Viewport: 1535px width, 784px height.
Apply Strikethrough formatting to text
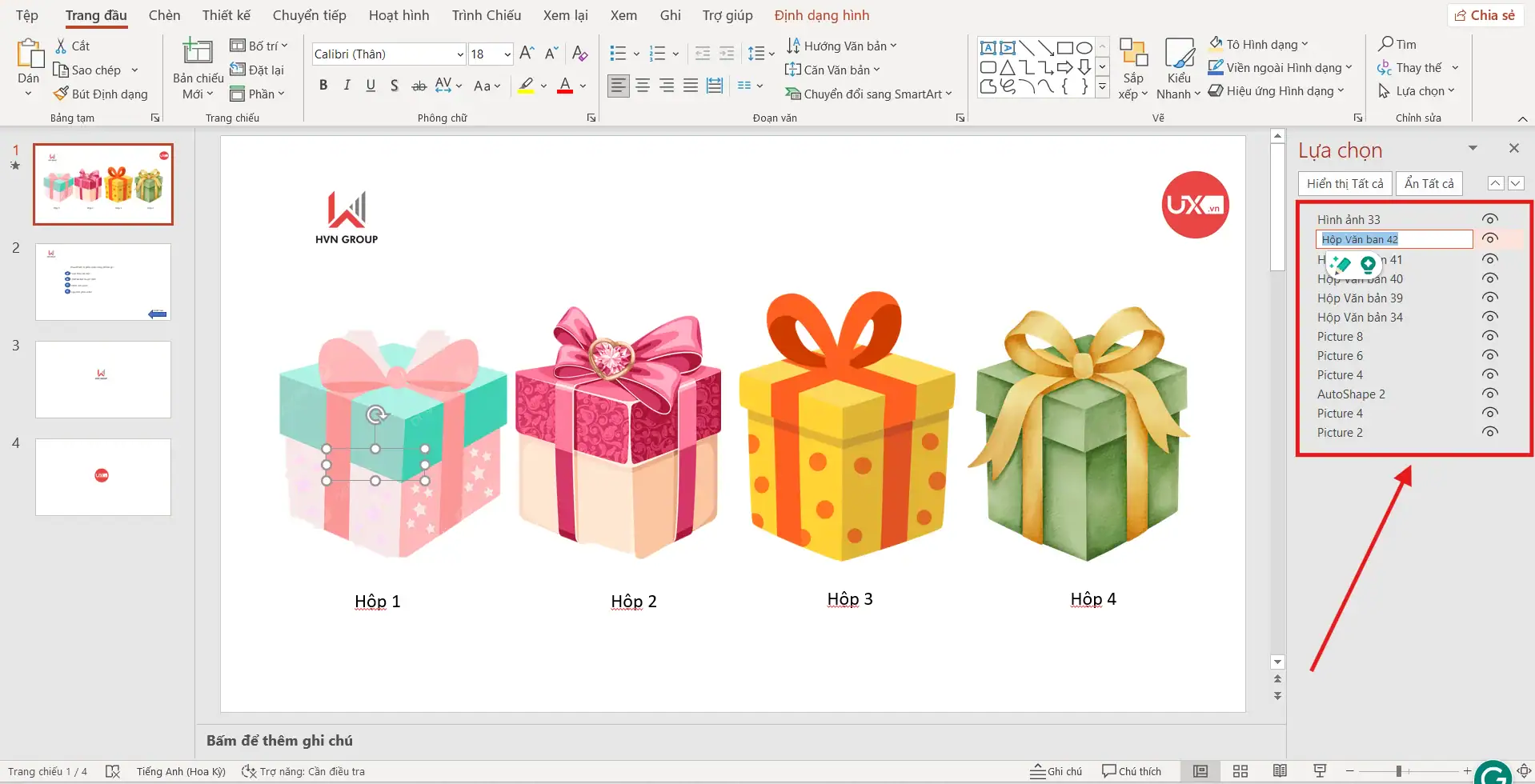coord(419,86)
